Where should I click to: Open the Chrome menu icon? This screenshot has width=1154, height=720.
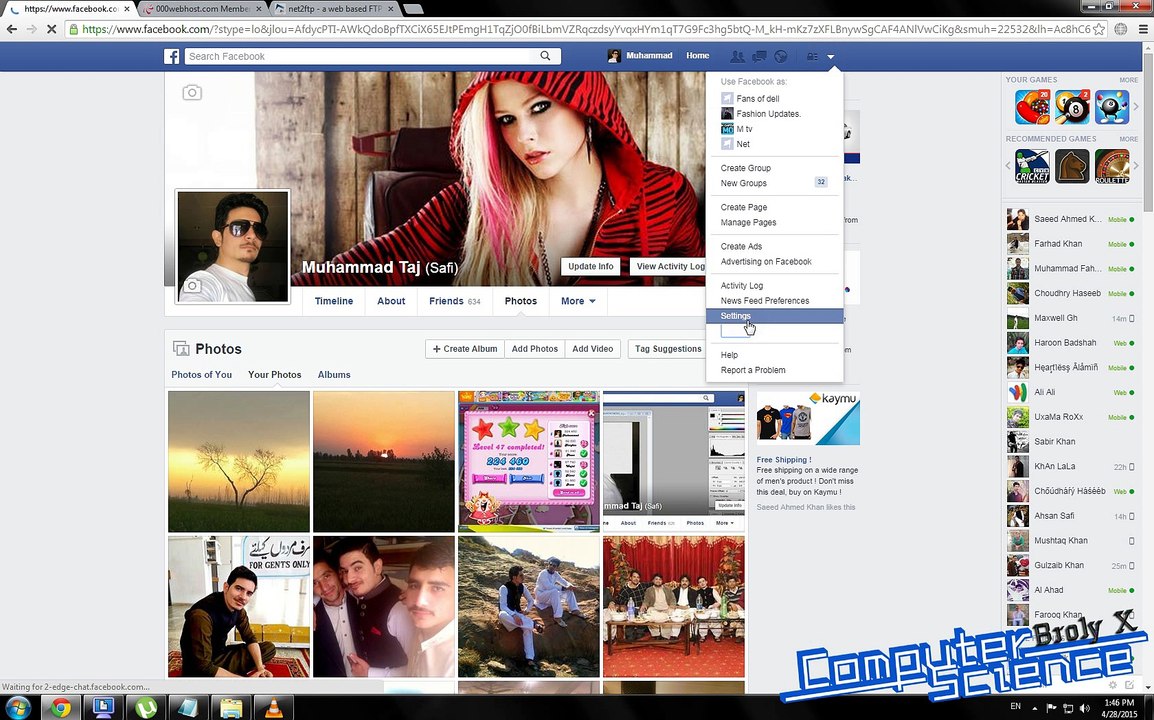(1143, 29)
